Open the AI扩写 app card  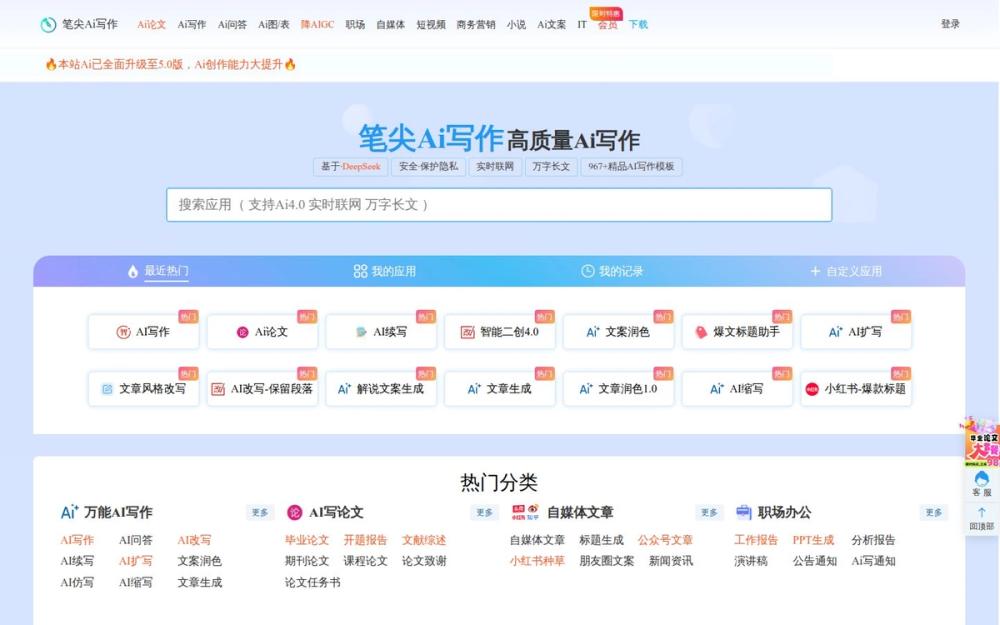(856, 332)
